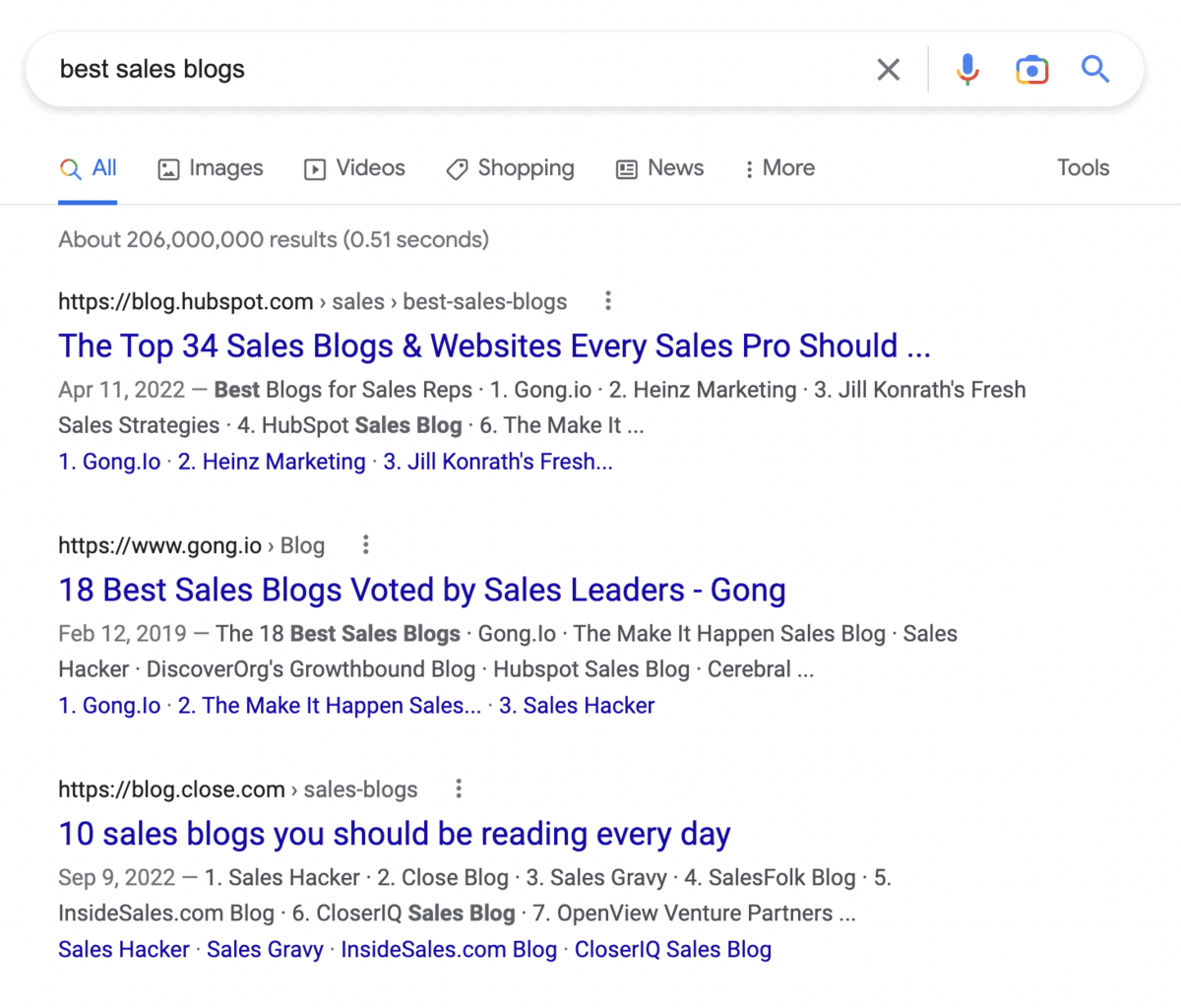Switch to the Images tab

coord(211,168)
